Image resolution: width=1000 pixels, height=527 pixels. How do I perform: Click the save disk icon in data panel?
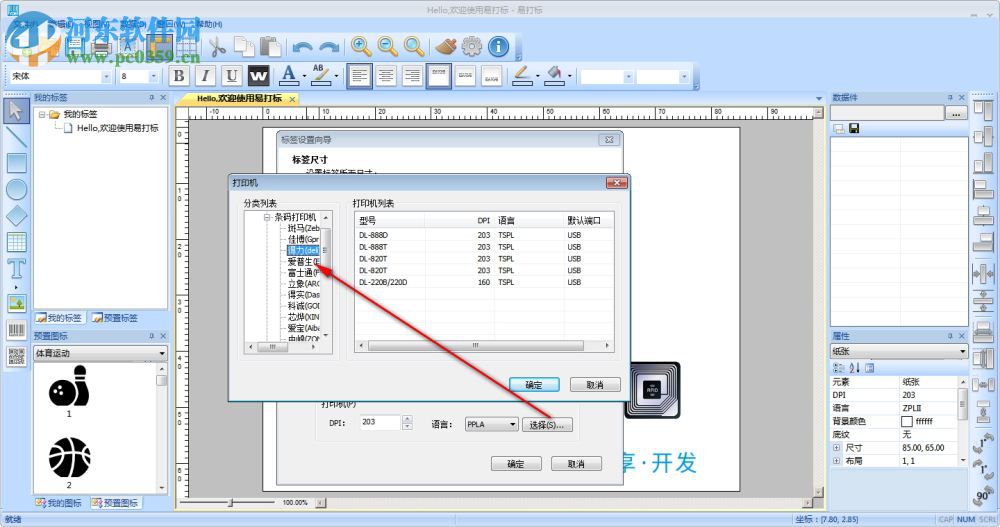tap(854, 128)
